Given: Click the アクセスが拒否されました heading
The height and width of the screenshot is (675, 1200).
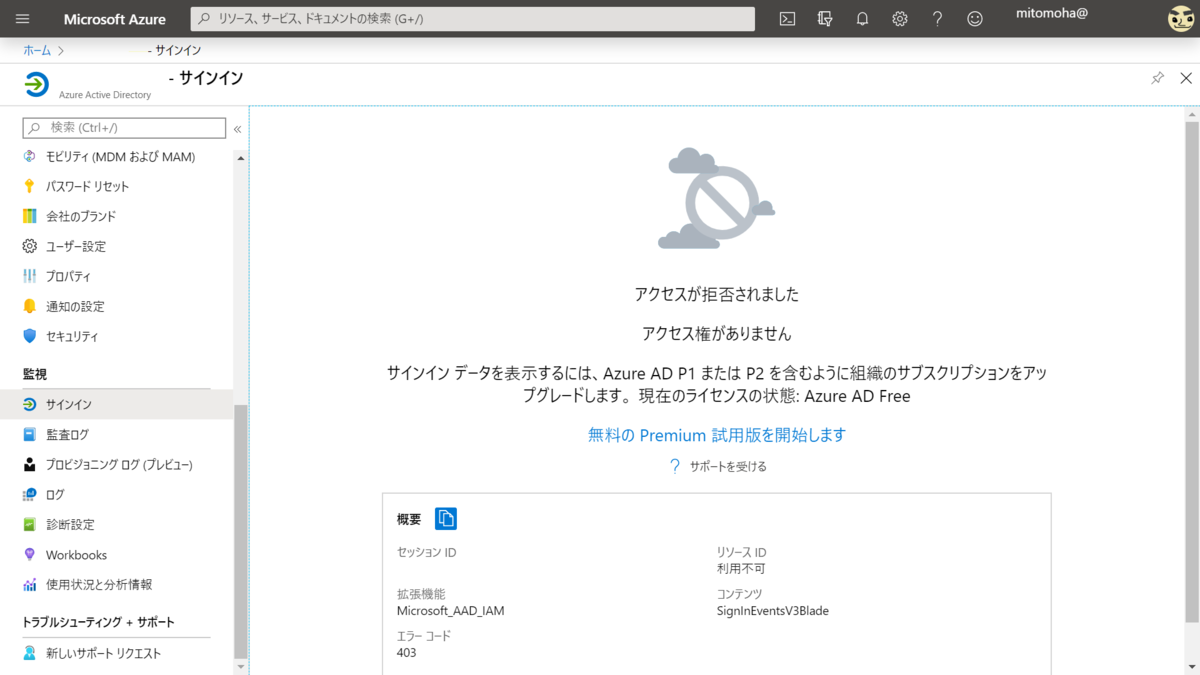Looking at the screenshot, I should [717, 294].
